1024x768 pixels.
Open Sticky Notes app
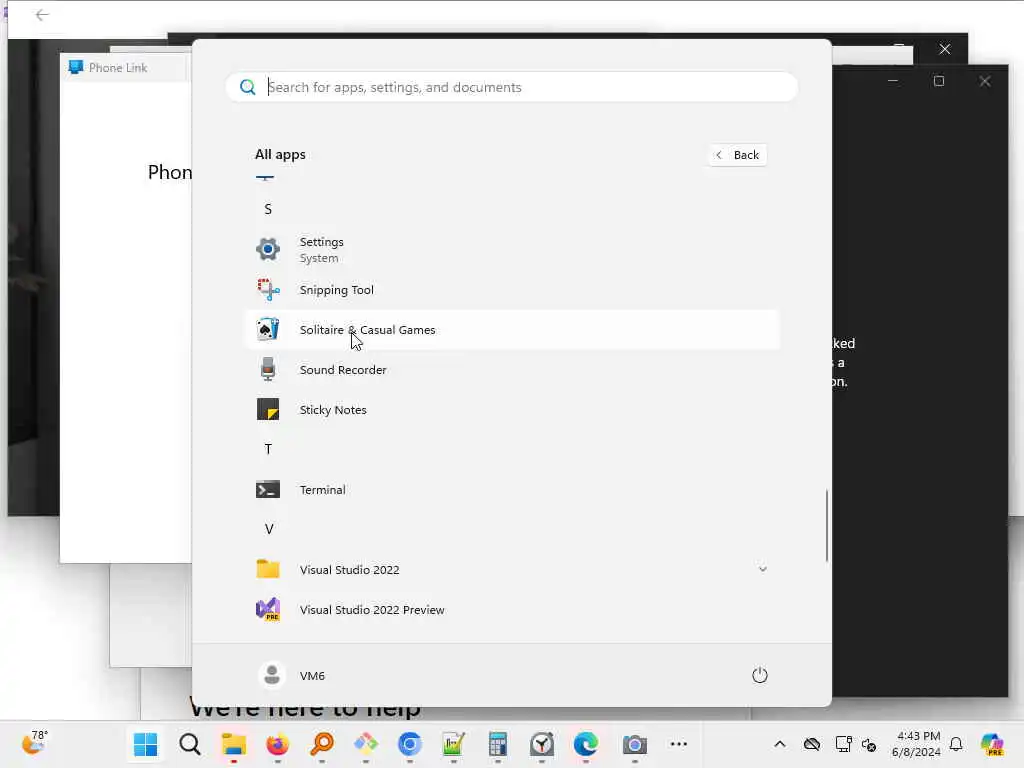[511, 409]
